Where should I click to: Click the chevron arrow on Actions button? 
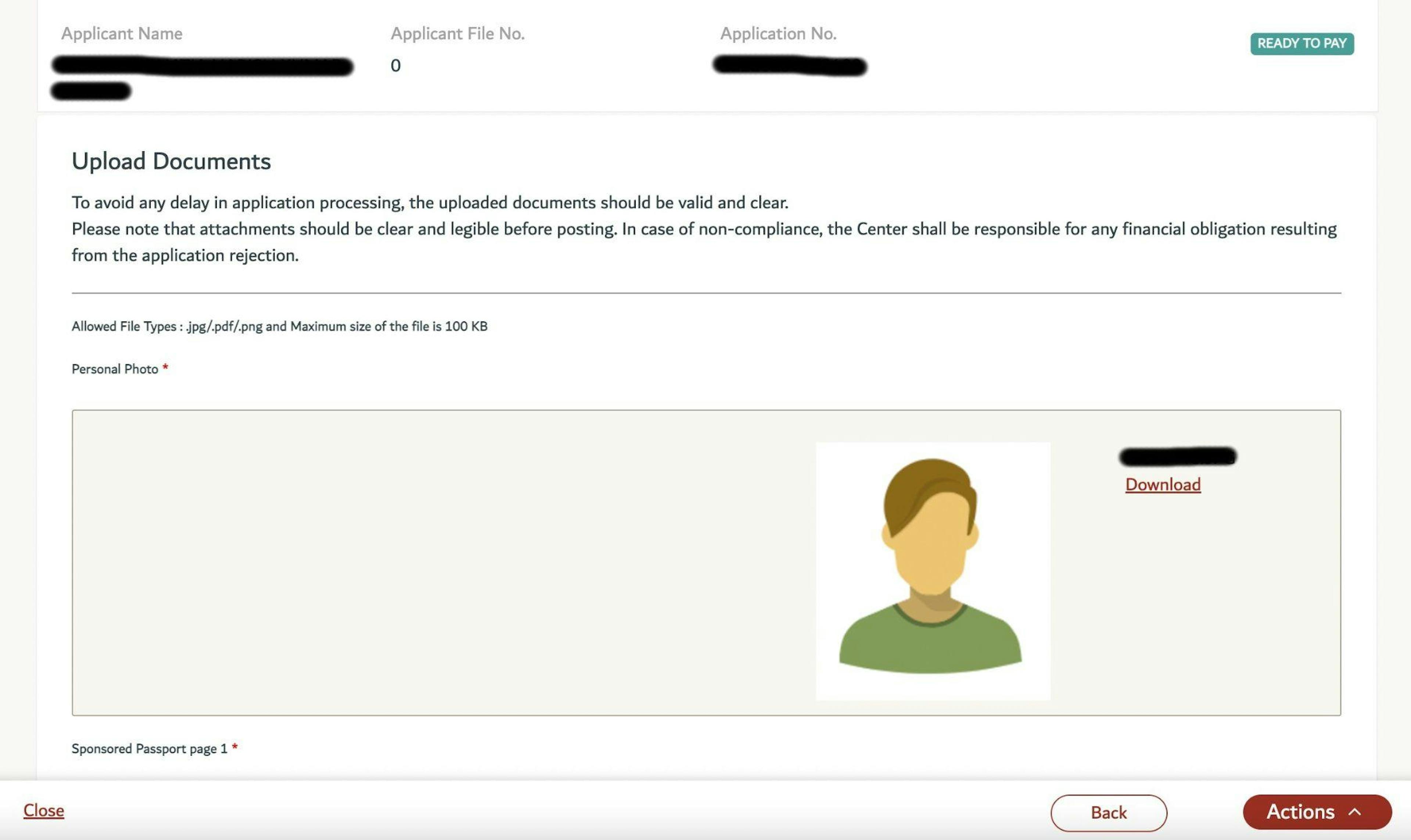pyautogui.click(x=1354, y=812)
